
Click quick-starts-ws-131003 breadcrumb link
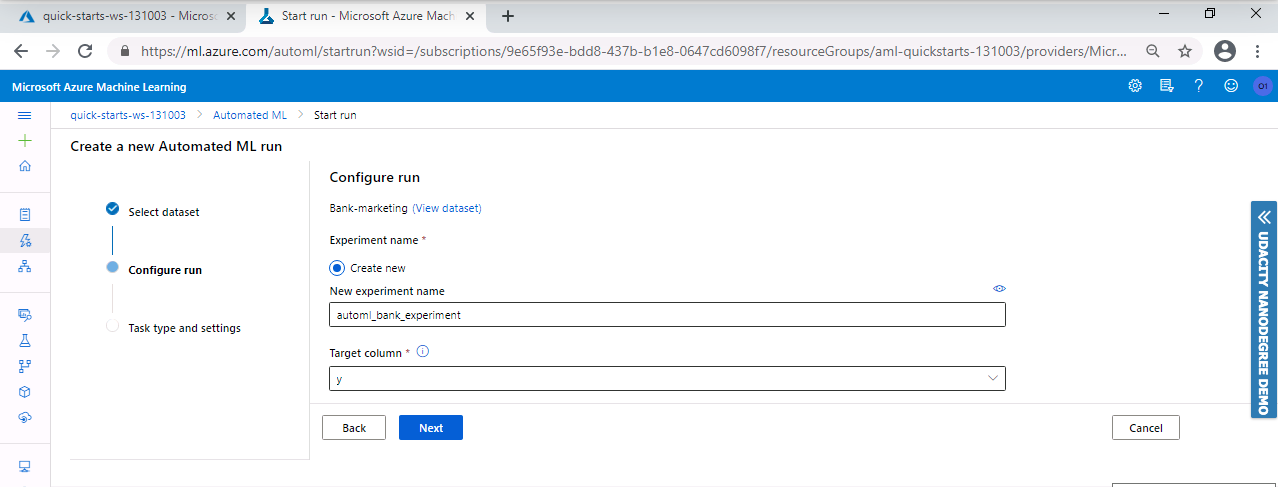pos(128,115)
